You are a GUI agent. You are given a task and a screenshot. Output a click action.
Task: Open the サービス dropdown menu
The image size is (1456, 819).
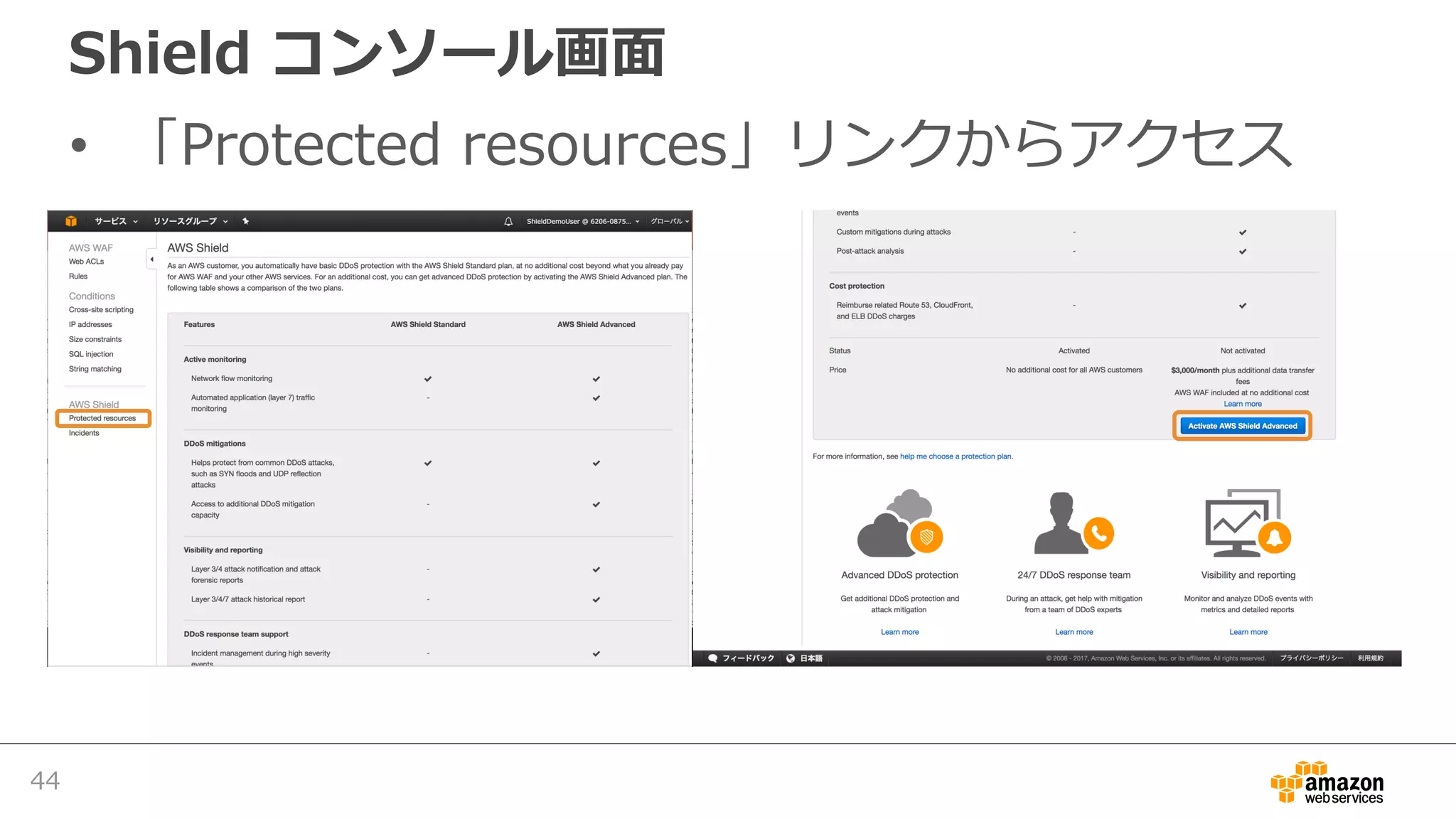(116, 221)
